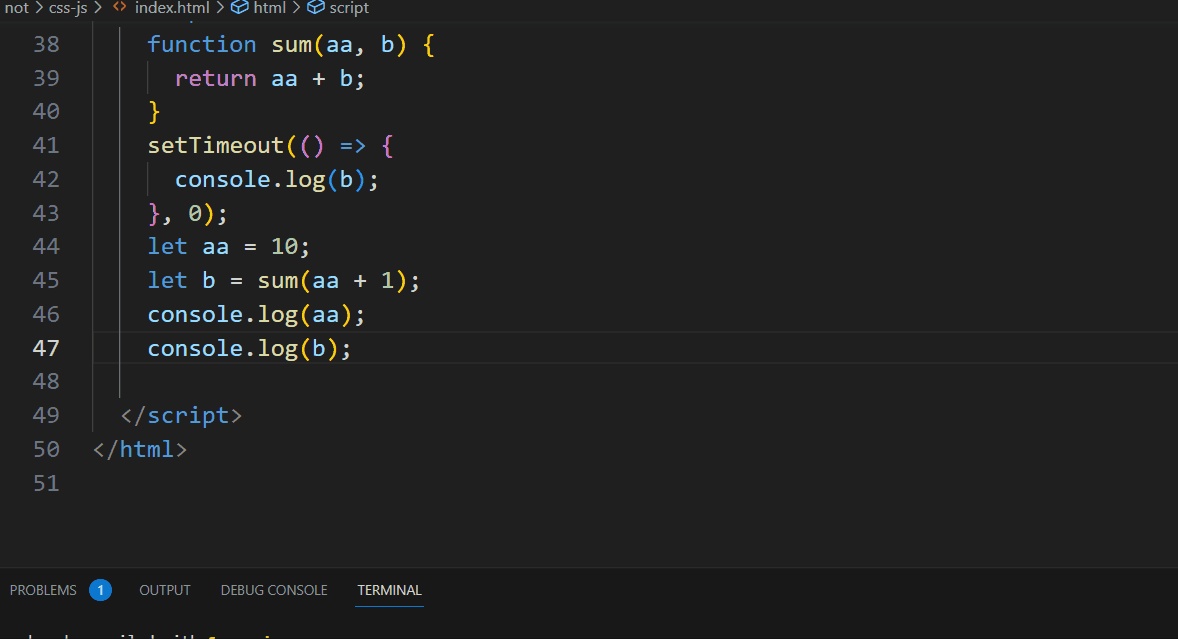This screenshot has width=1178, height=639.
Task: Click the 'function' keyword on line 38
Action: 201,44
